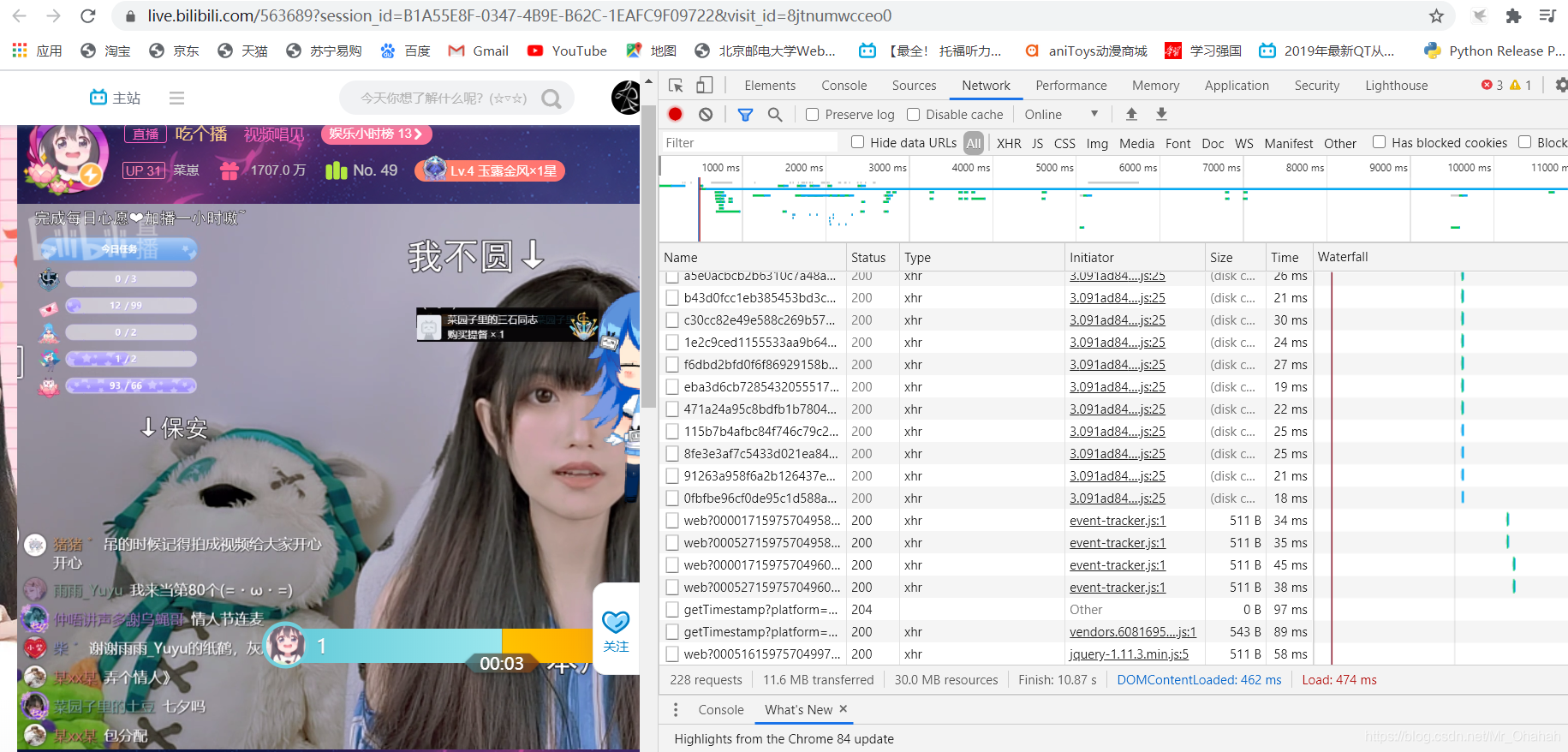Open the apps grid bookmark icon
The height and width of the screenshot is (752, 1568).
(x=20, y=51)
